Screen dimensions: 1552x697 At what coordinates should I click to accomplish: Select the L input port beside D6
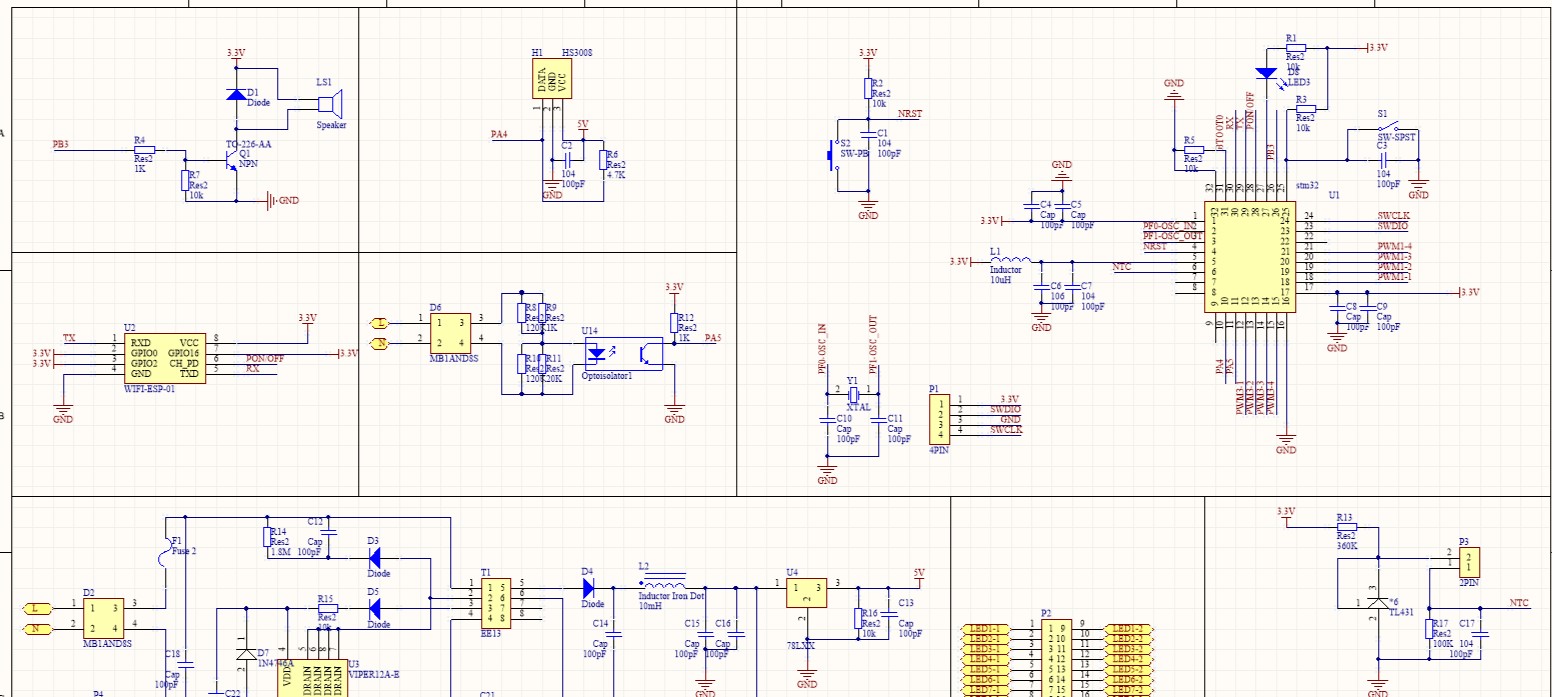[x=378, y=322]
